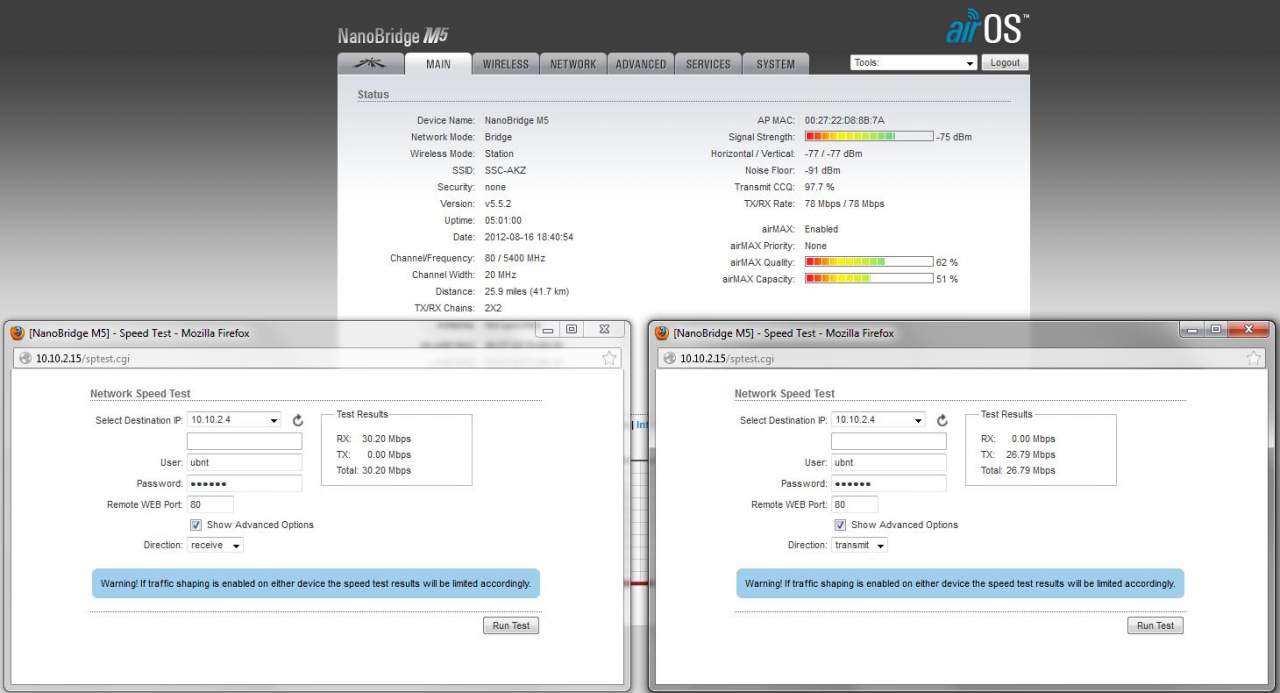Open Direction dropdown set to receive
This screenshot has width=1280, height=693.
click(215, 545)
